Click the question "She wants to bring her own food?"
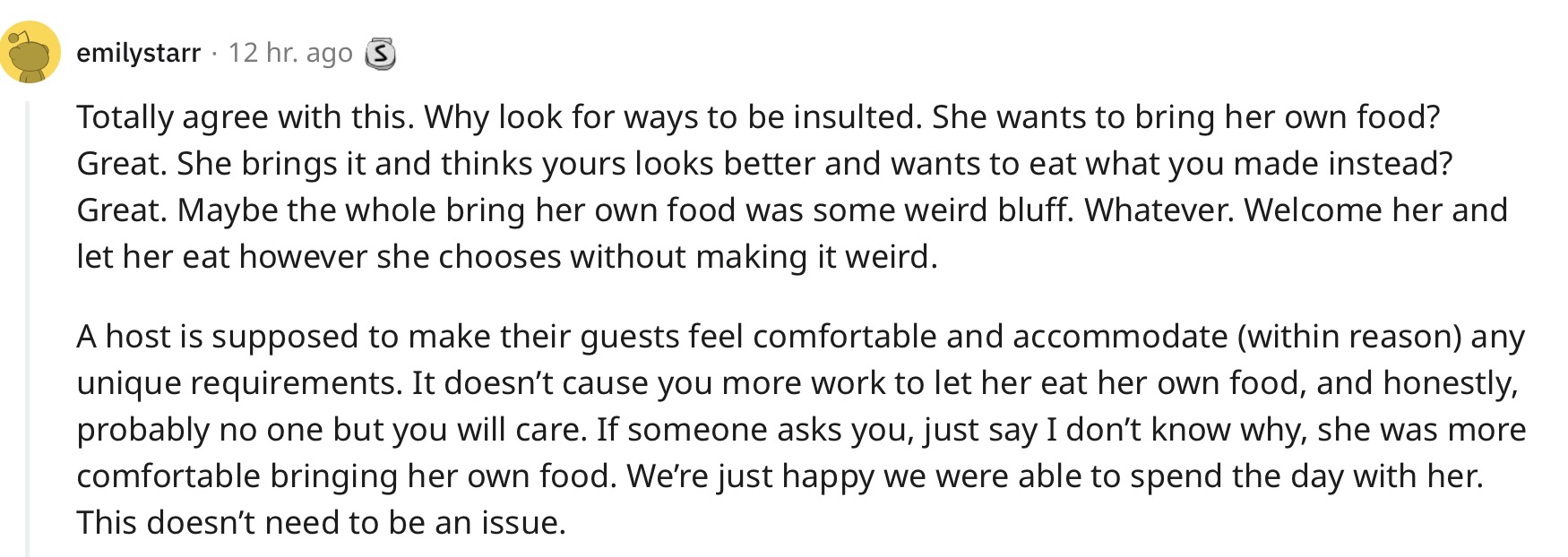The image size is (1568, 557). coord(1186,117)
